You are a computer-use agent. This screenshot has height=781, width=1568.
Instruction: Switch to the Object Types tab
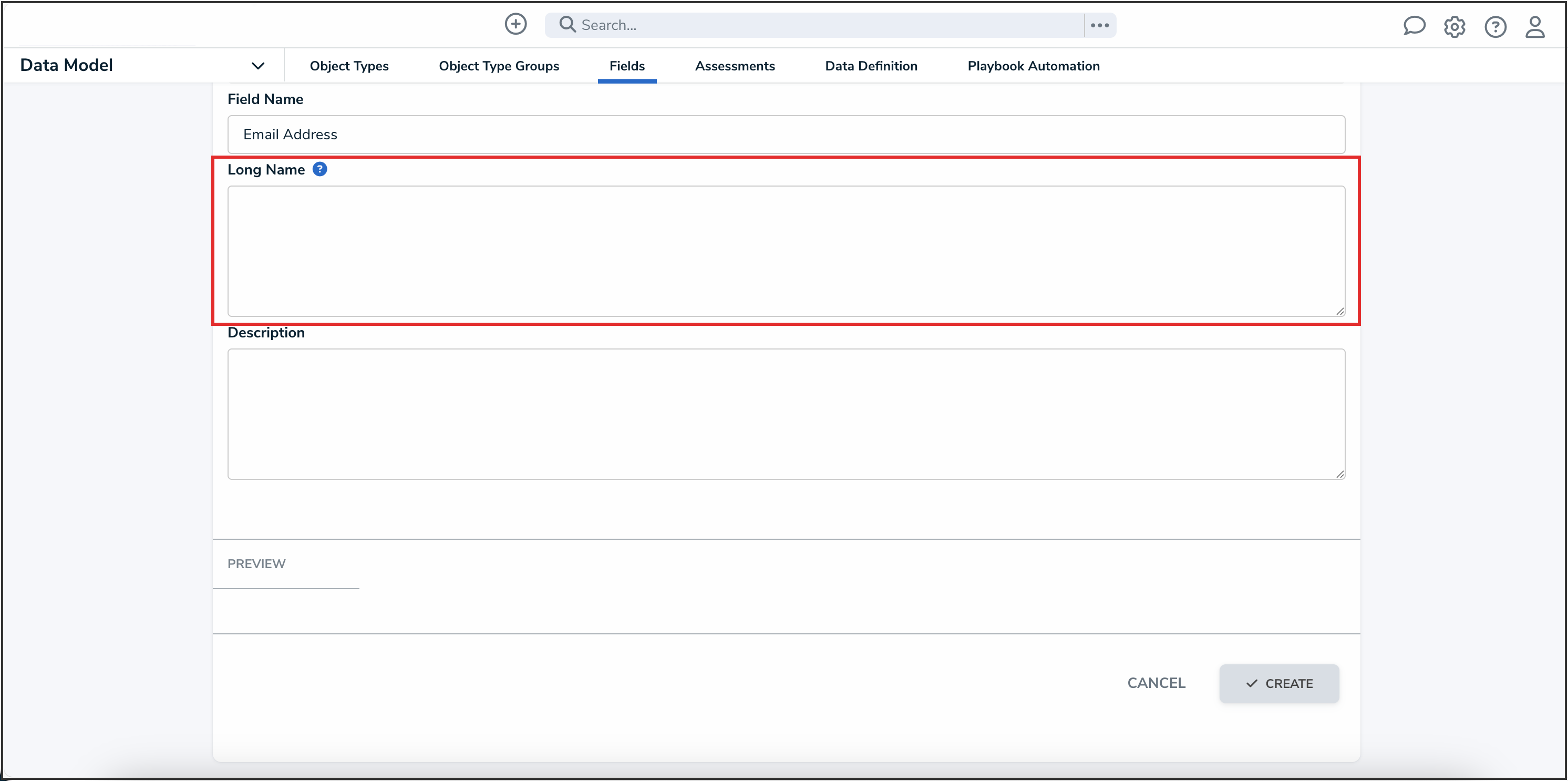(349, 66)
